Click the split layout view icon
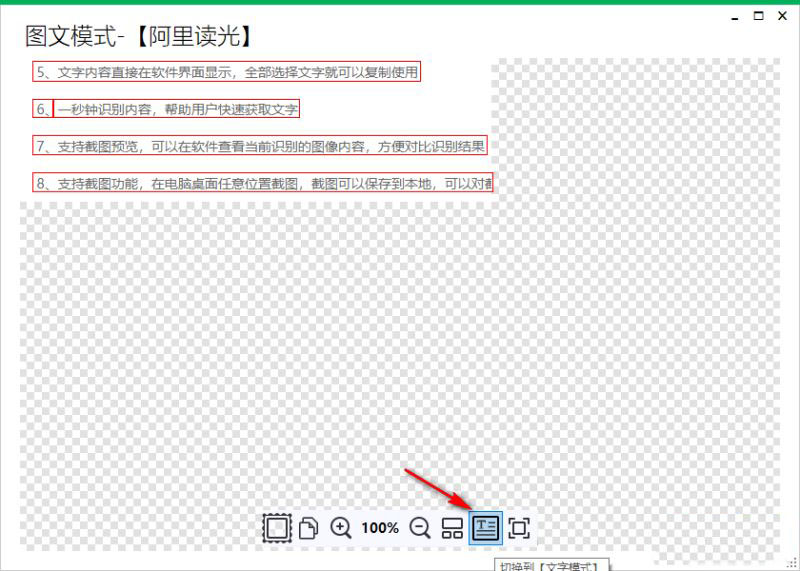 (x=452, y=528)
